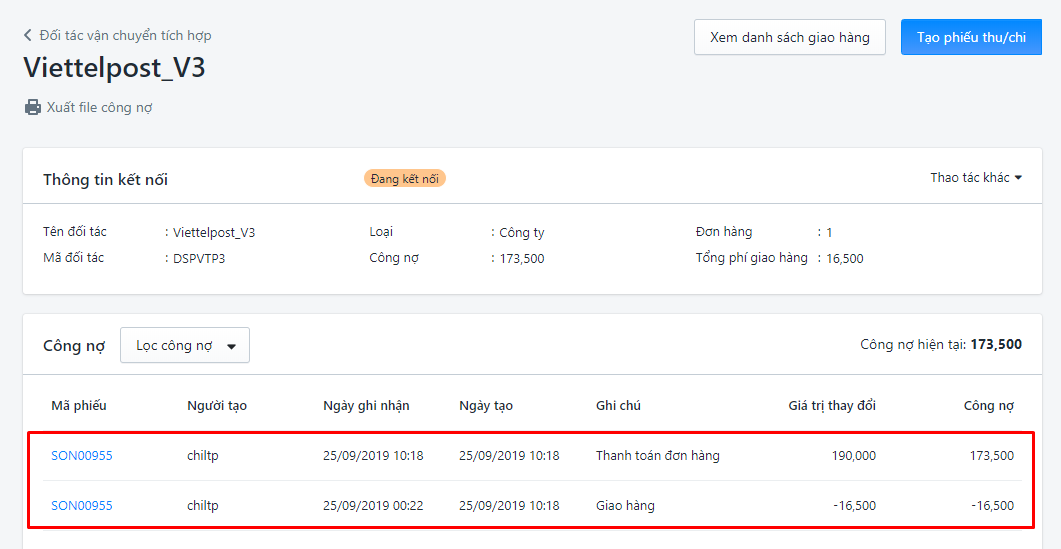Click the Công nợ column header
This screenshot has height=549, width=1061.
[x=988, y=406]
